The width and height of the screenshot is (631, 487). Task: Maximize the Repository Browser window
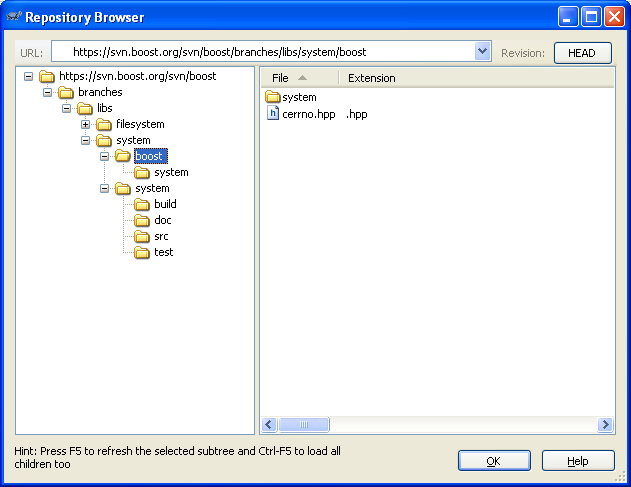tap(591, 17)
